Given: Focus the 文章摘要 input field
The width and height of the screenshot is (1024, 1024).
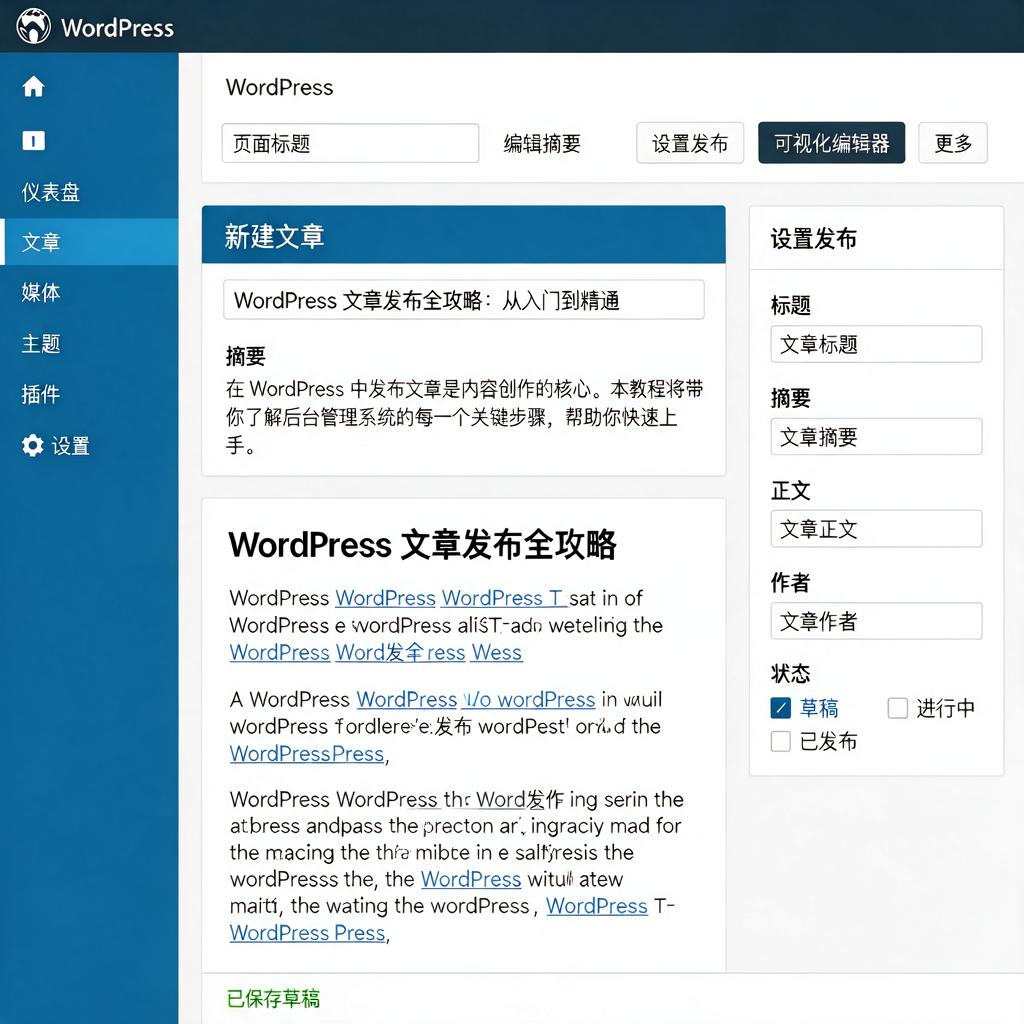Looking at the screenshot, I should tap(876, 436).
